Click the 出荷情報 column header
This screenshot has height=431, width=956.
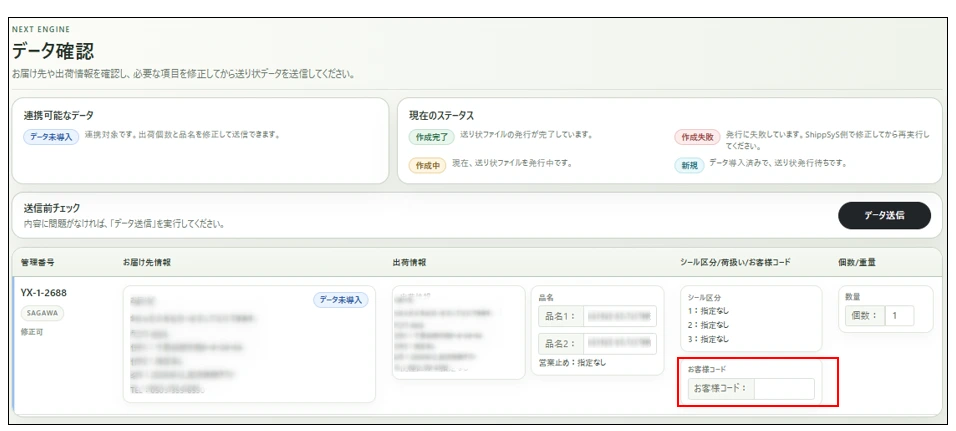pos(409,262)
